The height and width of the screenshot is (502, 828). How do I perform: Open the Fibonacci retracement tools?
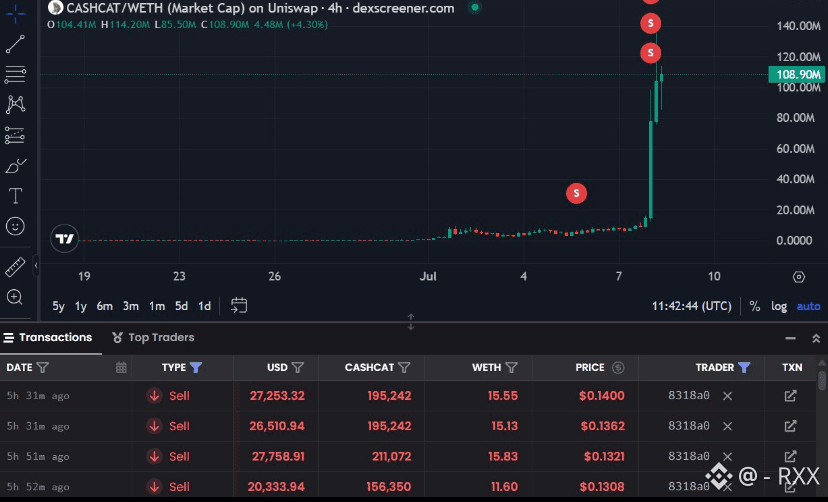coord(15,74)
